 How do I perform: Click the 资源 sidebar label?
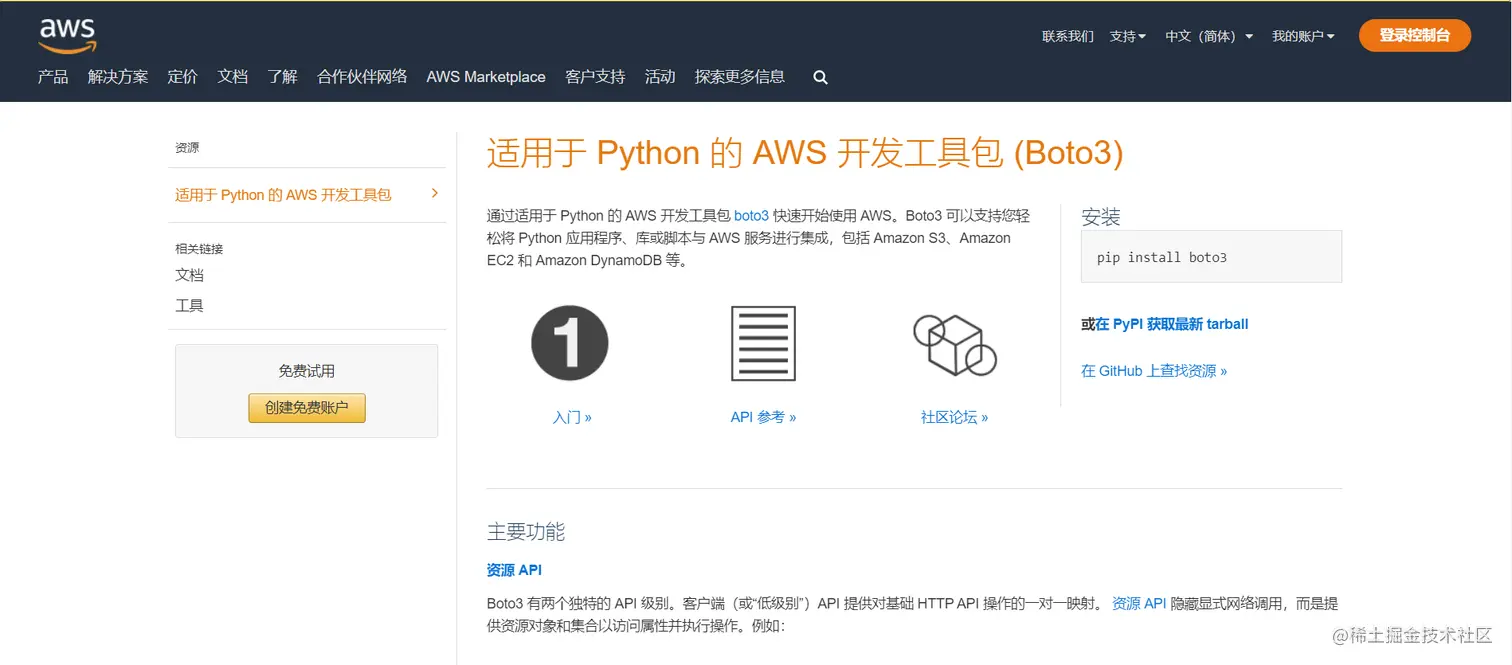[187, 148]
